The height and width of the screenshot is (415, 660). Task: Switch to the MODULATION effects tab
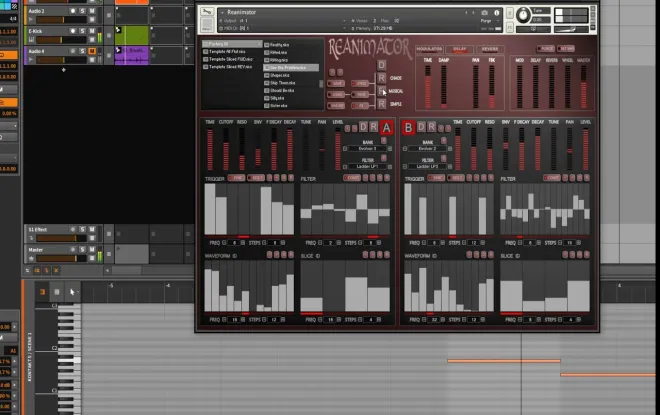click(x=429, y=49)
